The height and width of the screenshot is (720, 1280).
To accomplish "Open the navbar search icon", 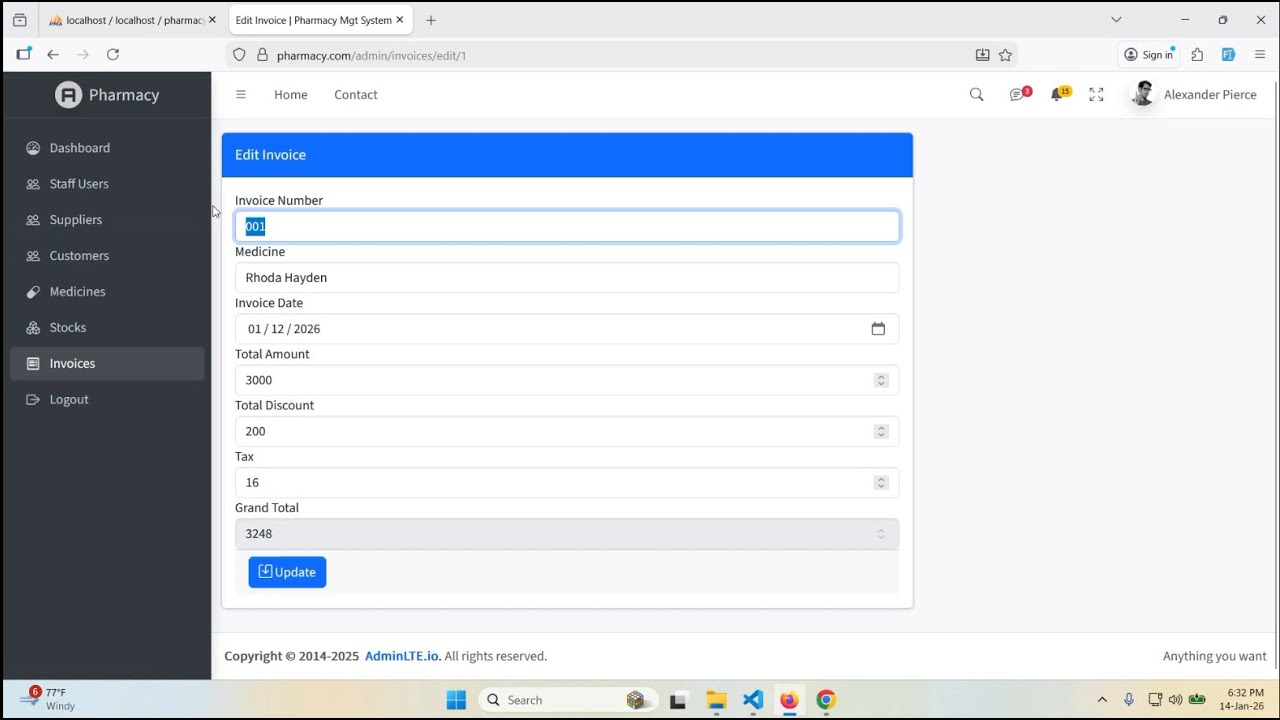I will (x=977, y=95).
